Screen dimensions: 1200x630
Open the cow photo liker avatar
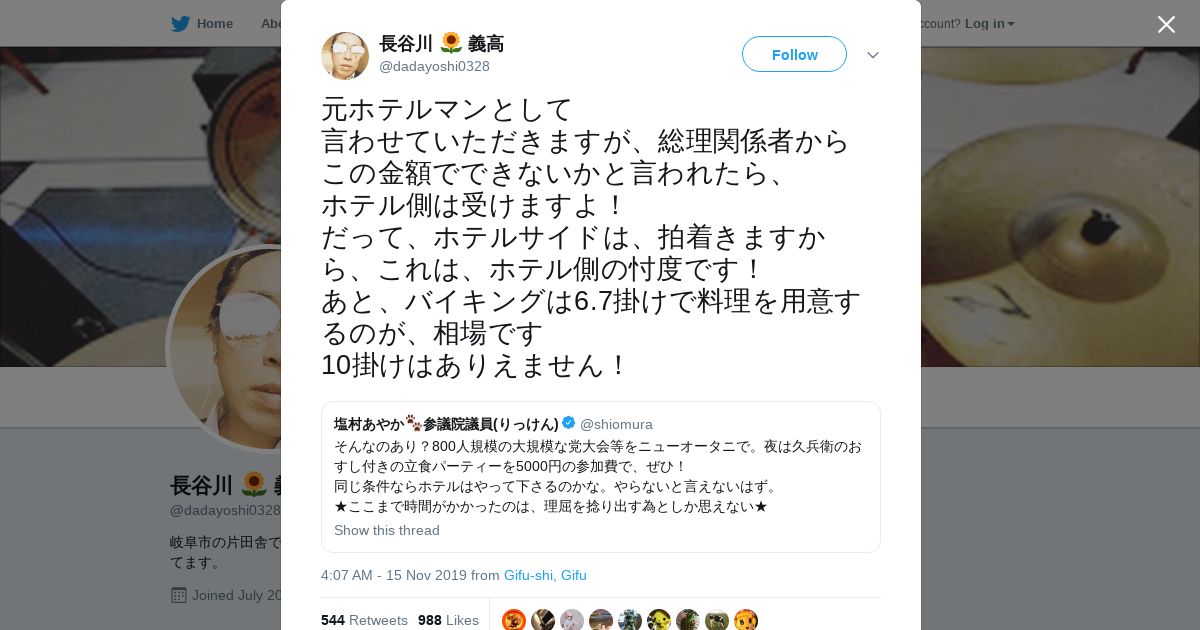click(716, 620)
